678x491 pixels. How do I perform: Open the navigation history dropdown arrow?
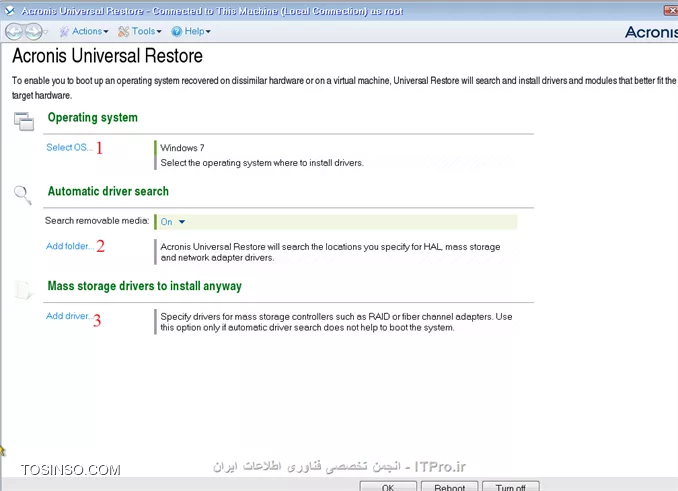point(46,32)
